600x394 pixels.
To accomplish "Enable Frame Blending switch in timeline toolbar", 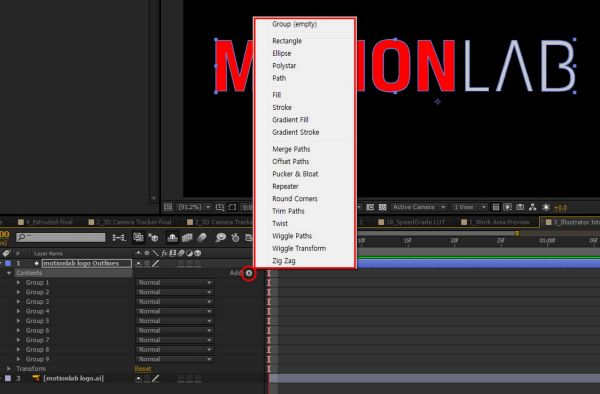I will click(187, 238).
